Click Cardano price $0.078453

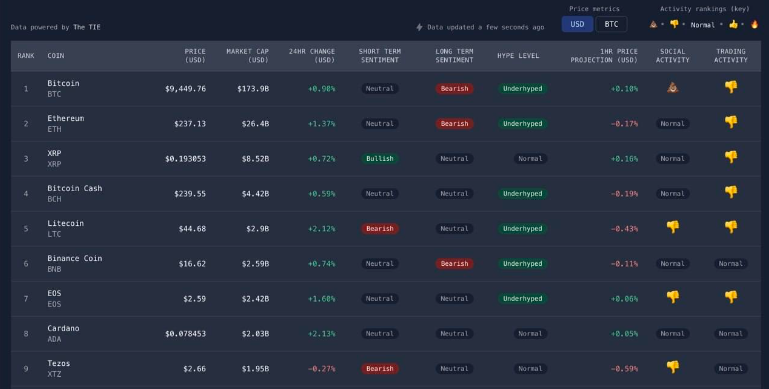click(x=185, y=334)
